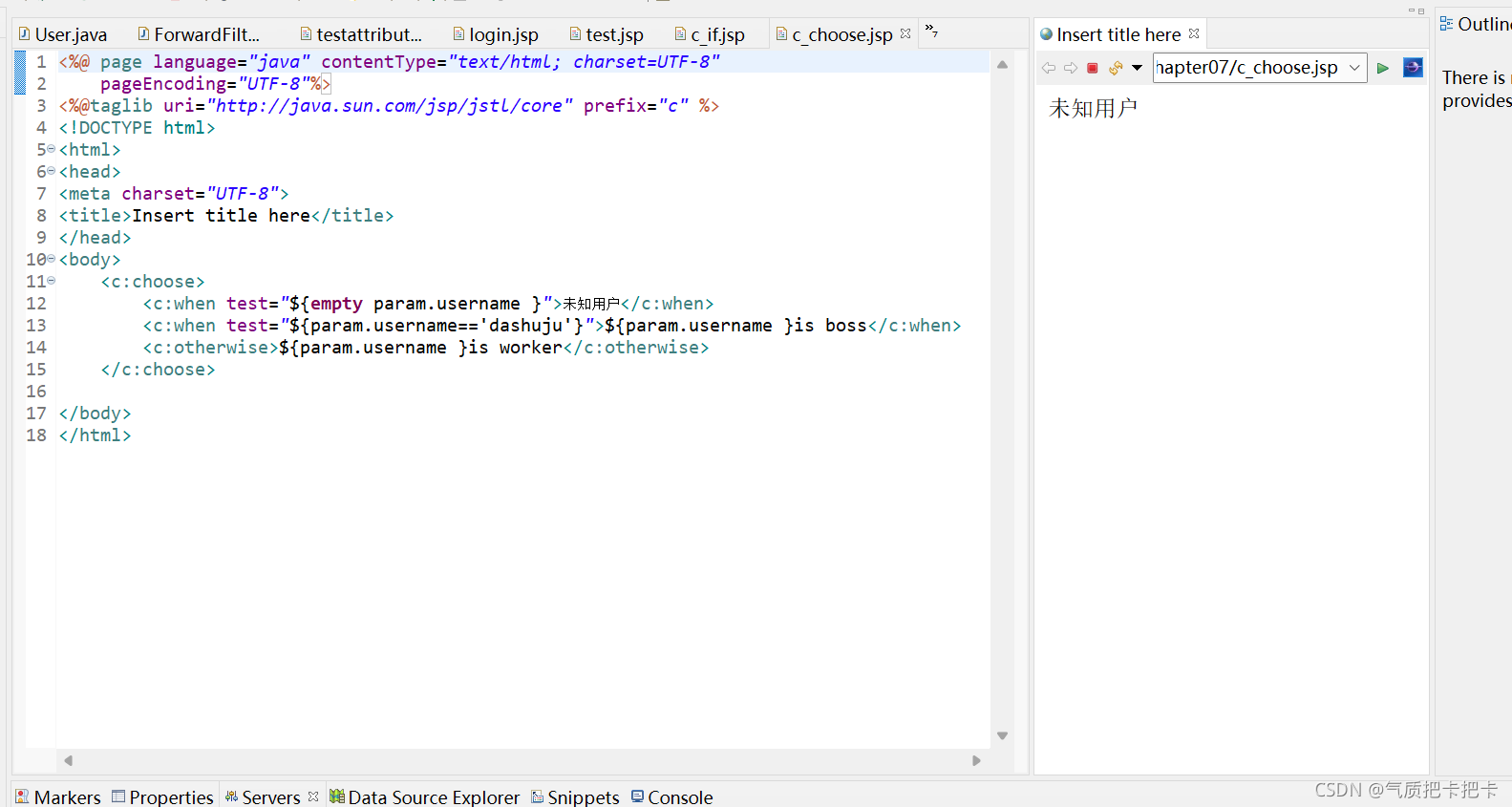1512x807 pixels.
Task: Click the closing </body> tag
Action: point(95,414)
